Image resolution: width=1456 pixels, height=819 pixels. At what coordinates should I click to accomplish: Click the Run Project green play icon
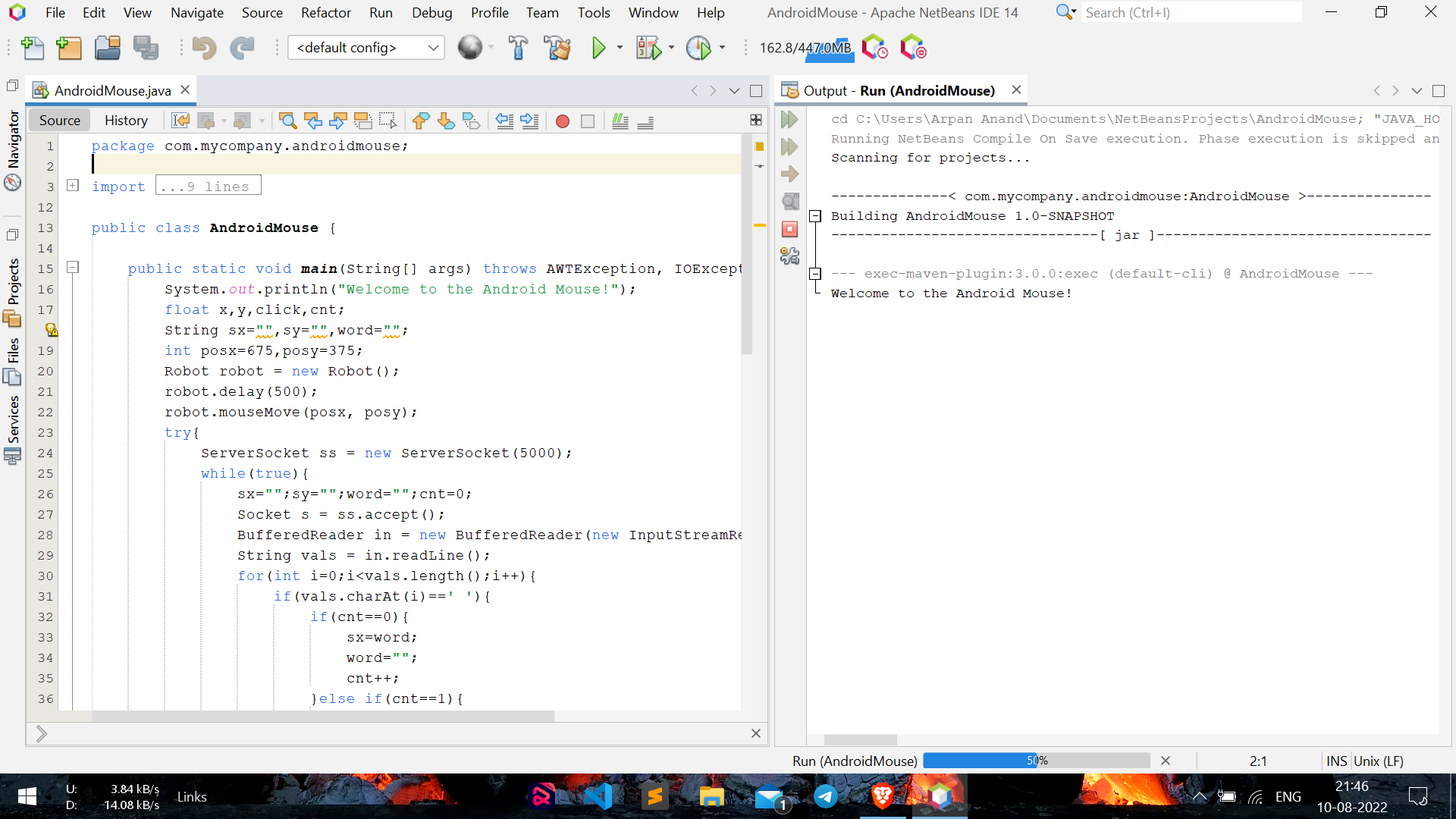coord(598,48)
